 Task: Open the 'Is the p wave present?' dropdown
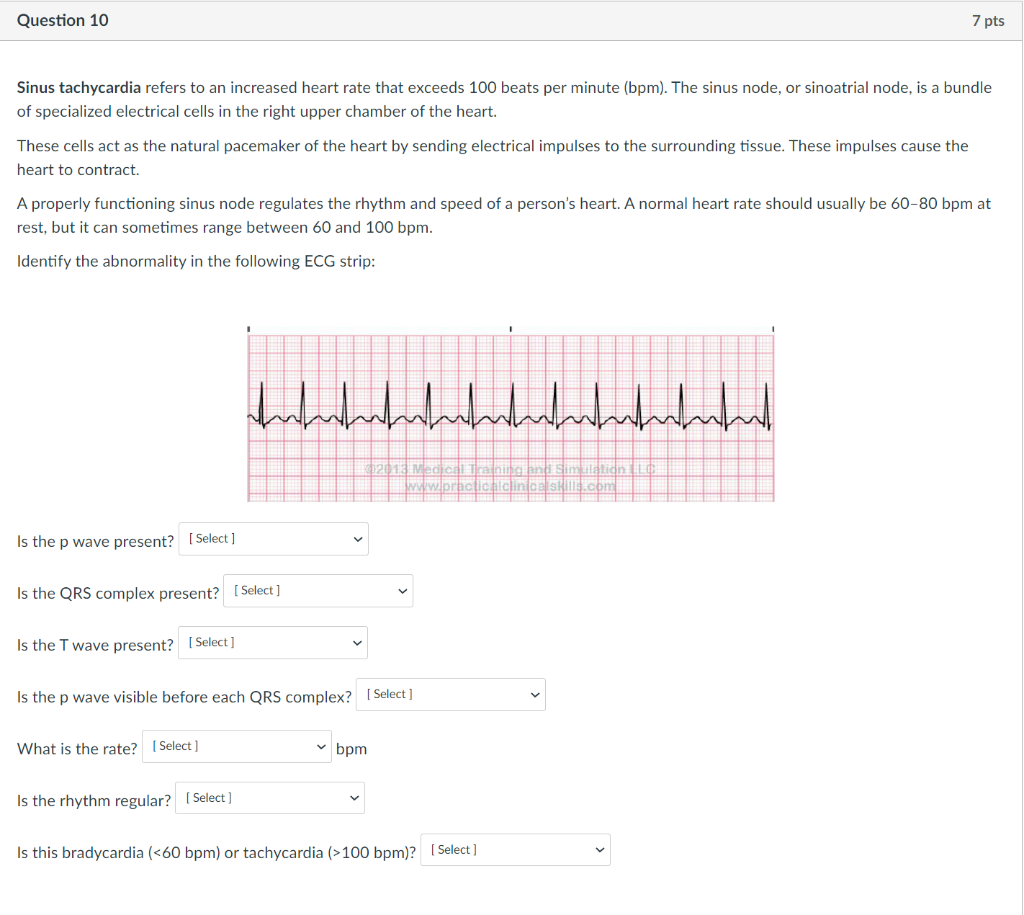[272, 538]
